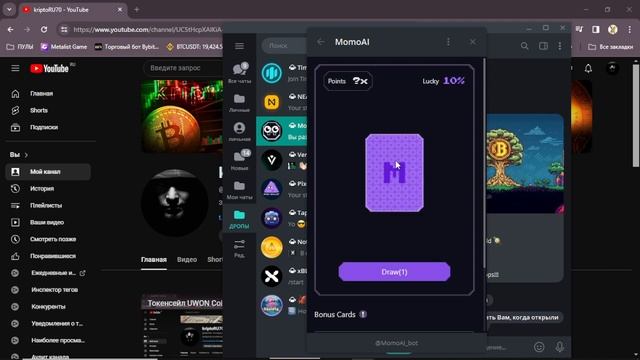Screen dimensions: 640x360
Task: Close the MomoAI mini app panel
Action: tap(473, 42)
